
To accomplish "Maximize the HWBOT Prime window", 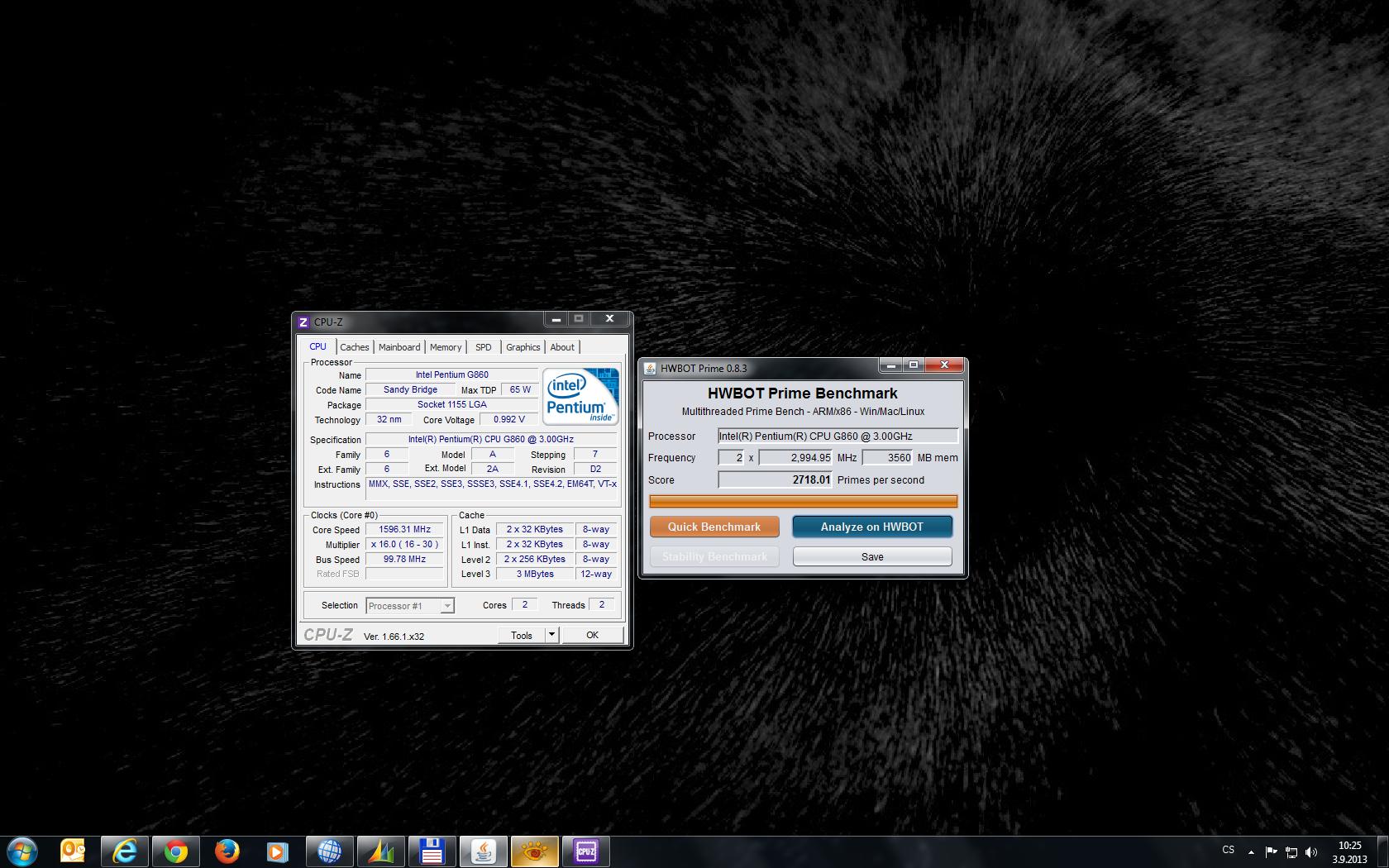I will [913, 365].
